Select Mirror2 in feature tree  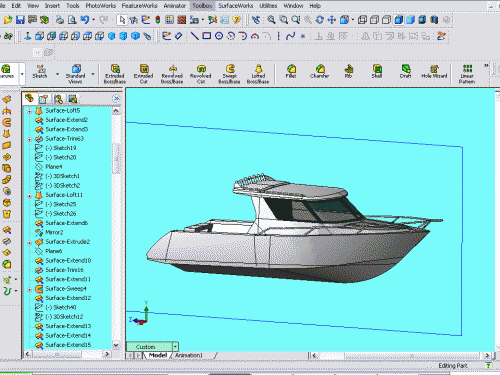[x=54, y=232]
